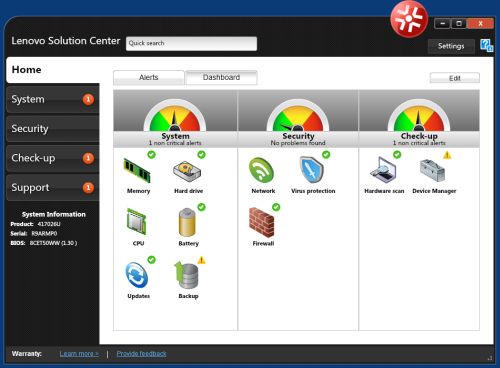Launch the Hardware scan icon

pos(383,170)
